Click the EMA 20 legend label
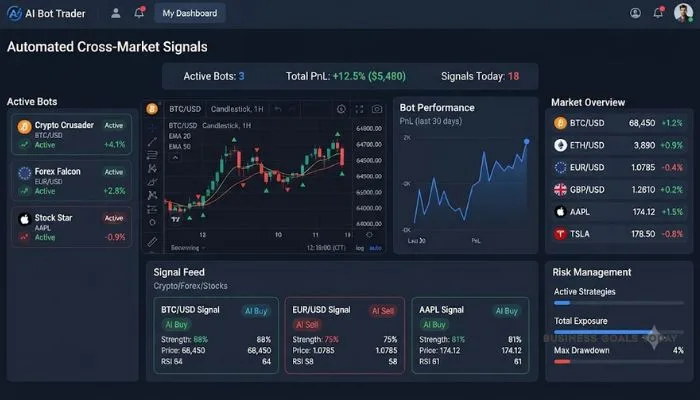Image resolution: width=700 pixels, height=400 pixels. [179, 136]
